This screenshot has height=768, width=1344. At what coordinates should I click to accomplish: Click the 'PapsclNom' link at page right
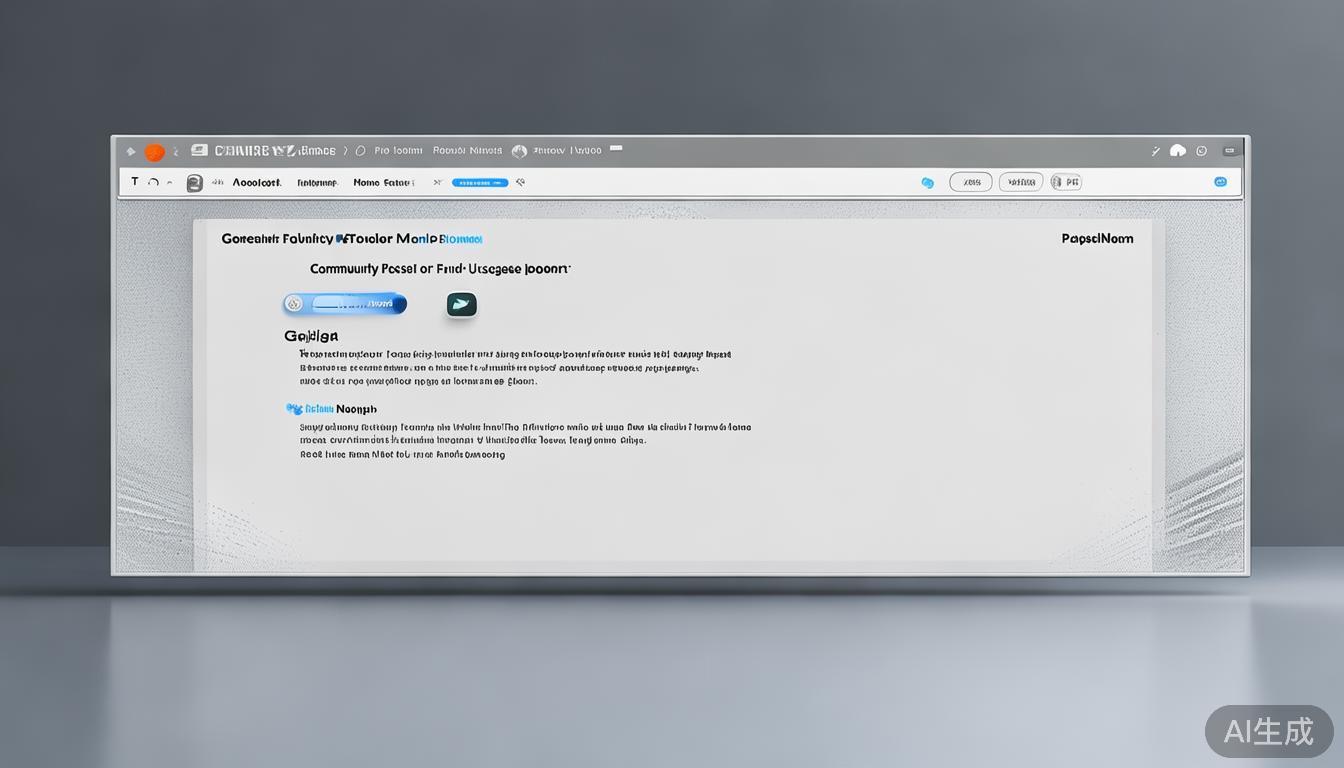1097,239
